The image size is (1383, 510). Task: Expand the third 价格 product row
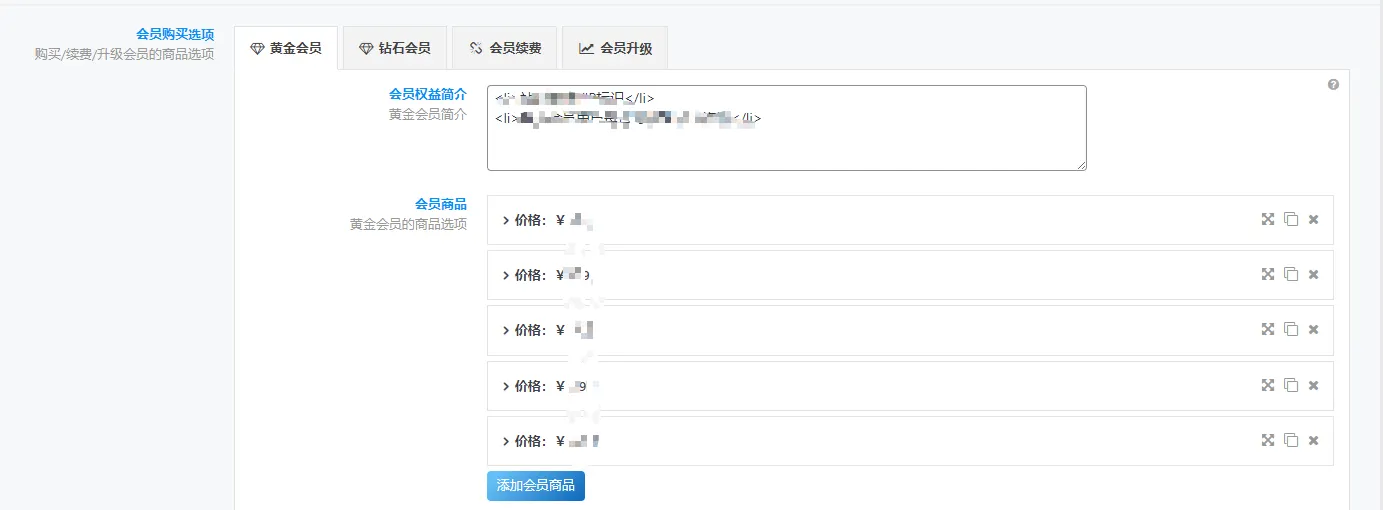coord(910,330)
